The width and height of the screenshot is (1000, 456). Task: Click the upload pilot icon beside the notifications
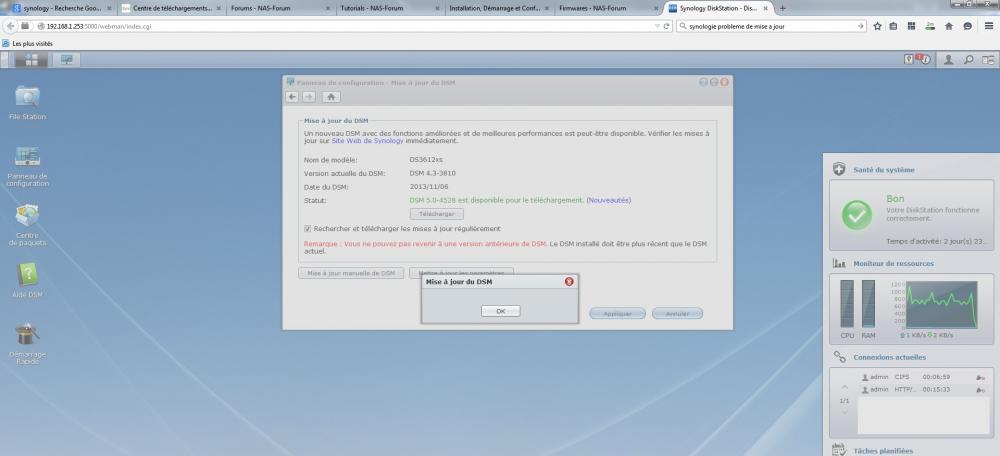(909, 59)
